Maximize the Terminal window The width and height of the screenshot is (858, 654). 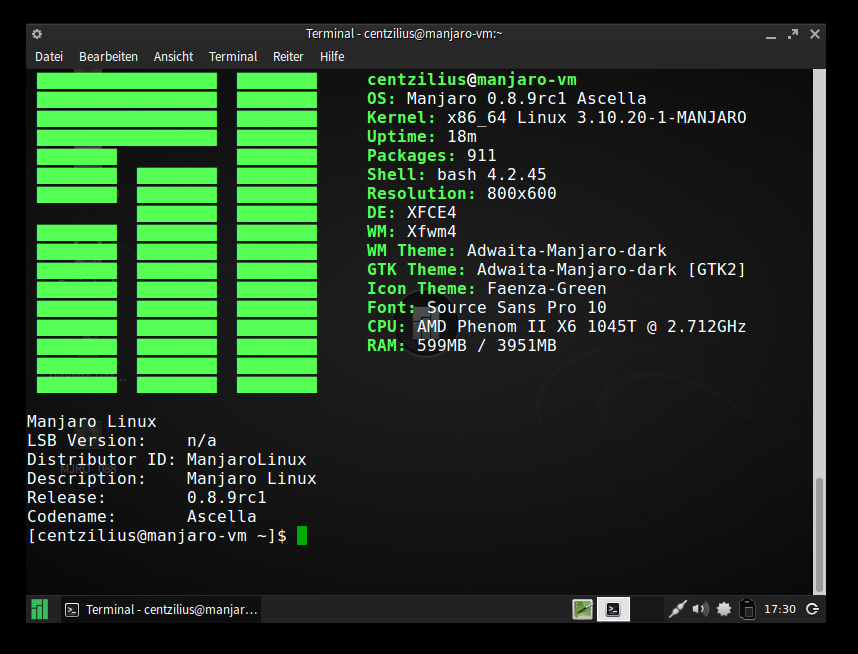[794, 34]
